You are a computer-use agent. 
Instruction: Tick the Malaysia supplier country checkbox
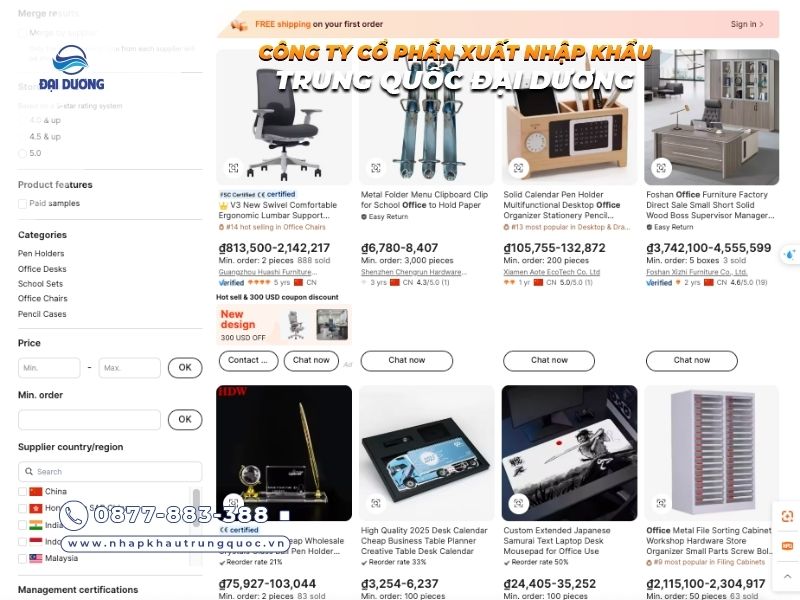coord(22,558)
